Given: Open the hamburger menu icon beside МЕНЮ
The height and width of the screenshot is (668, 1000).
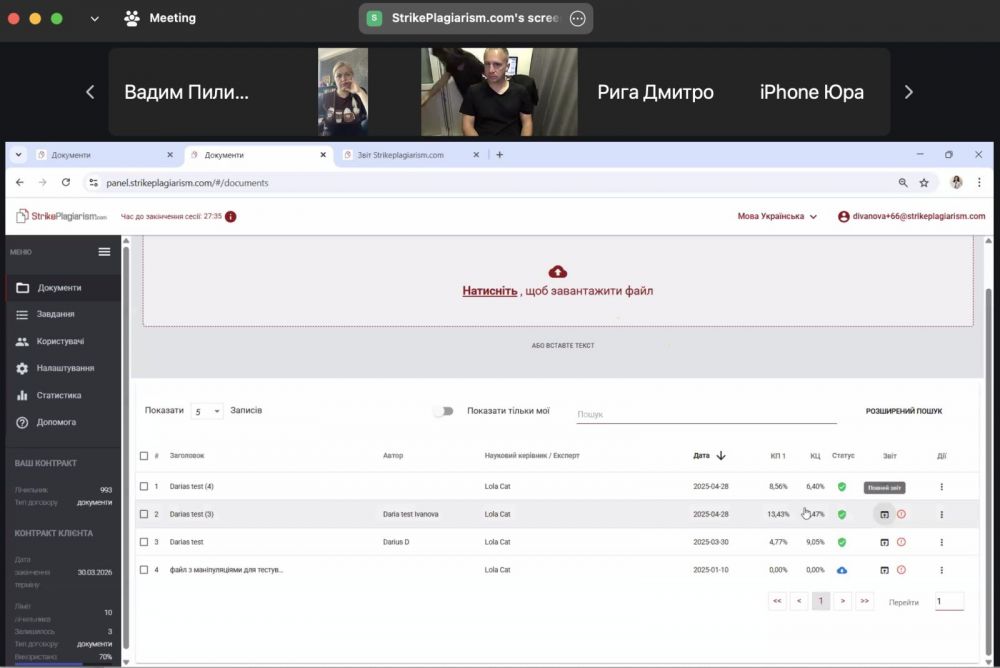Looking at the screenshot, I should coord(104,251).
